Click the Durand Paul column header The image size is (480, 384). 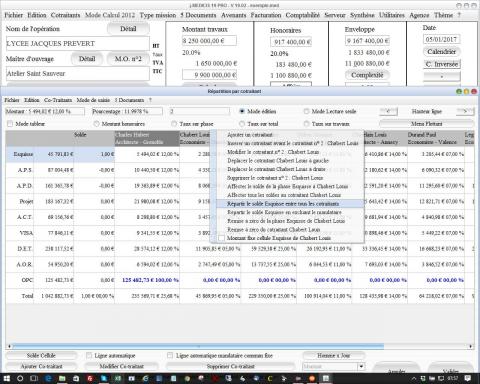[x=435, y=138]
